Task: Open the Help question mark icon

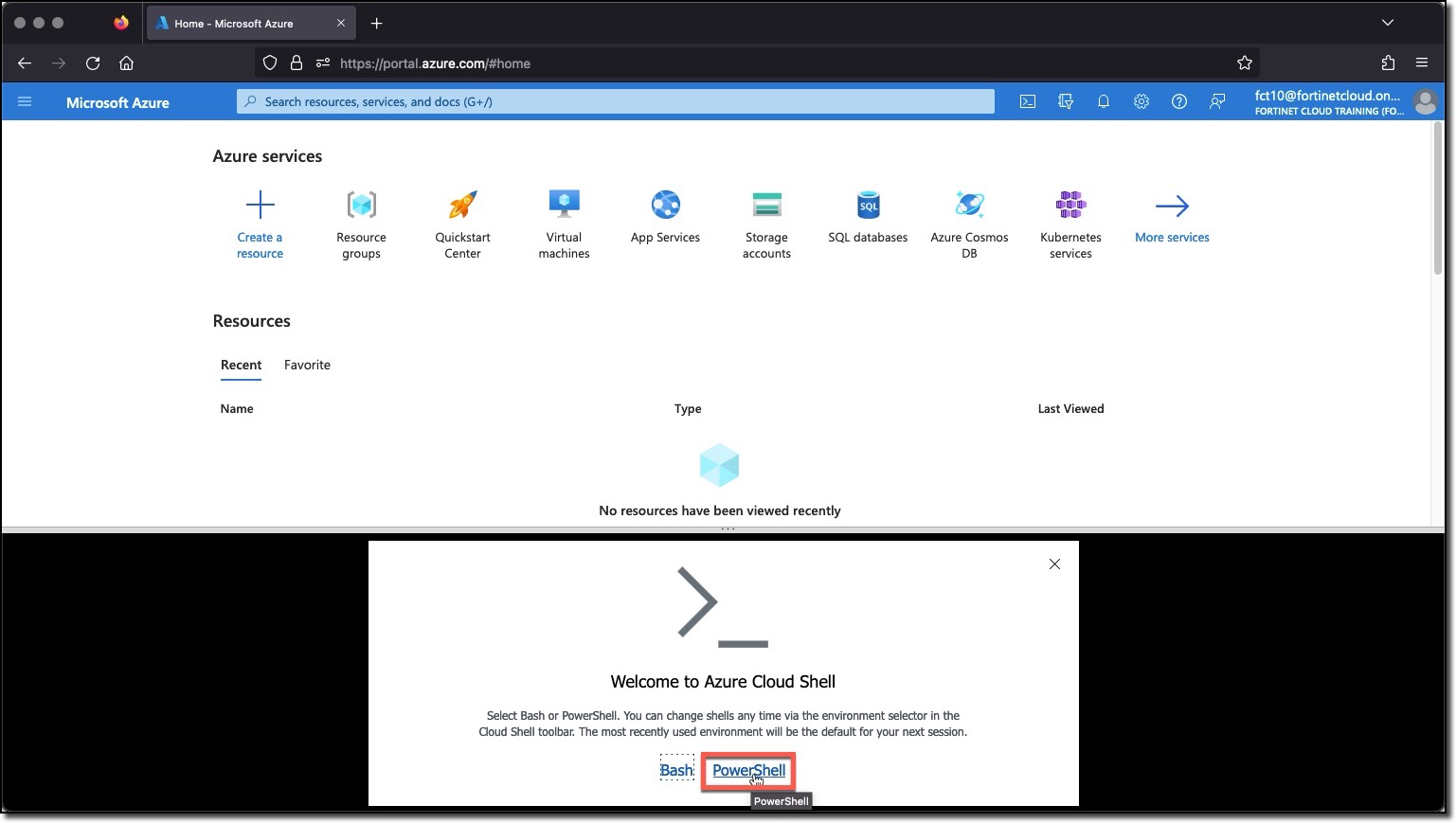Action: pos(1179,101)
